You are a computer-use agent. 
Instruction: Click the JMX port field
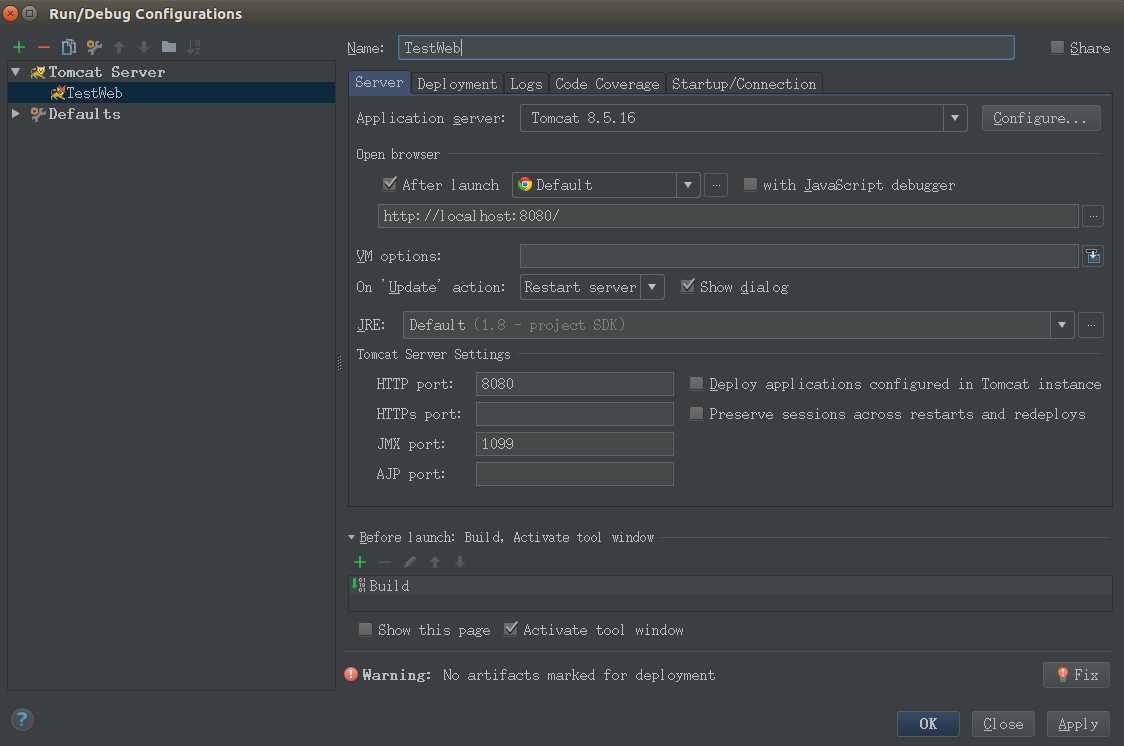tap(574, 444)
